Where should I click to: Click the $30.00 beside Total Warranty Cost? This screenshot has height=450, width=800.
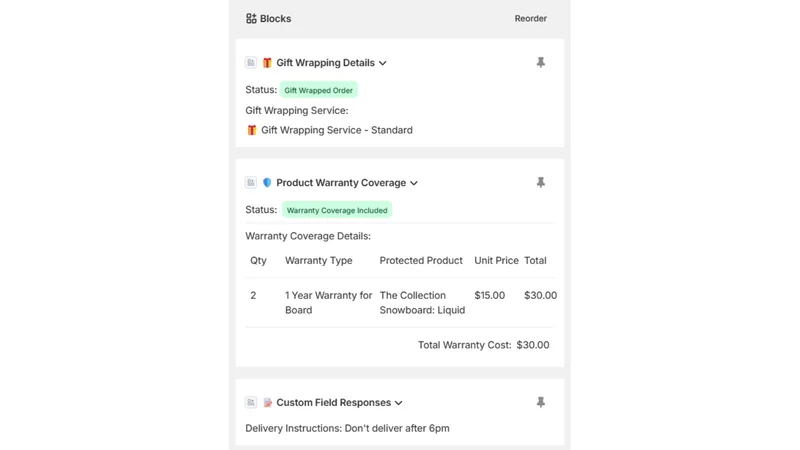533,345
